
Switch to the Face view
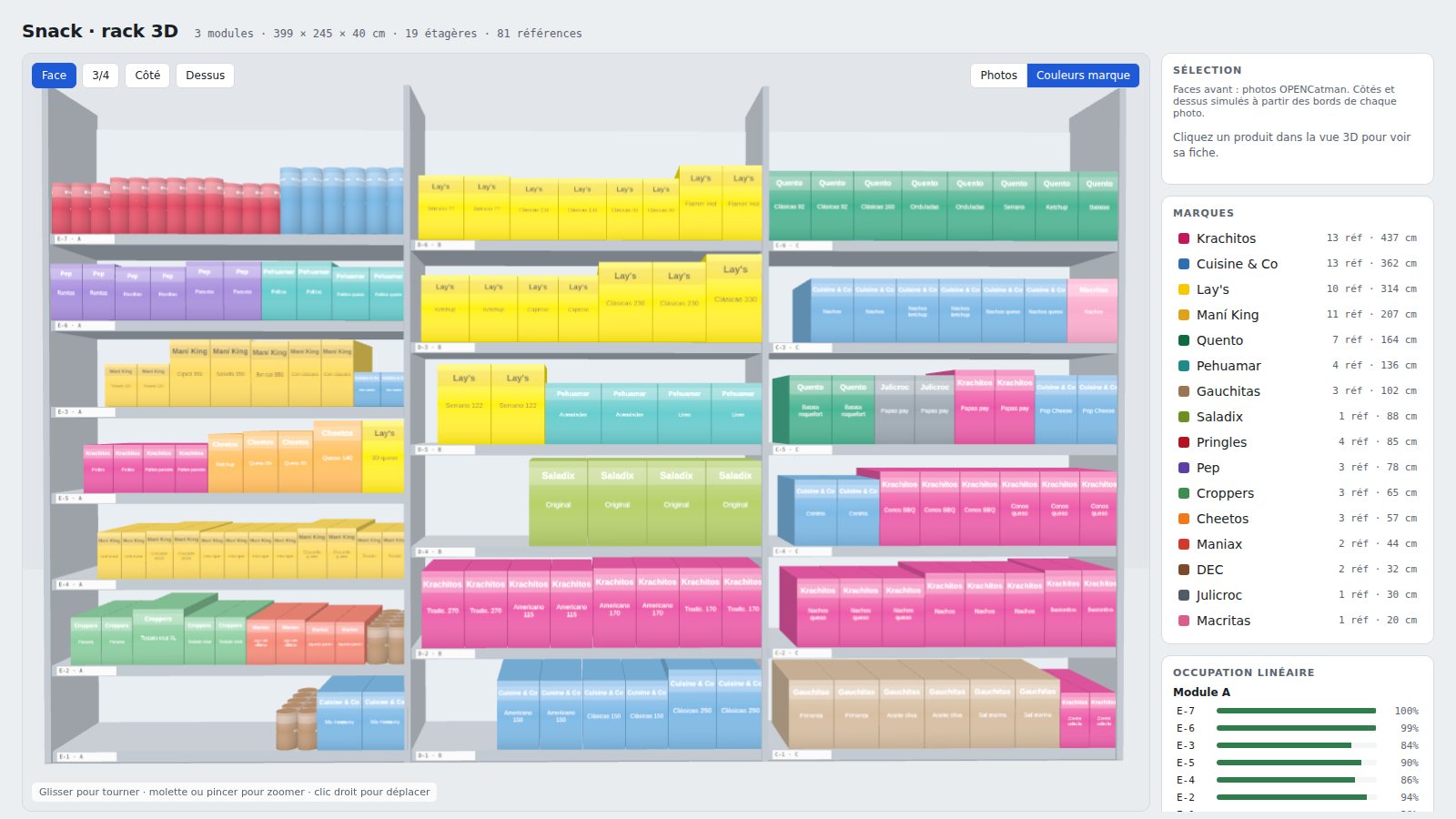[54, 76]
